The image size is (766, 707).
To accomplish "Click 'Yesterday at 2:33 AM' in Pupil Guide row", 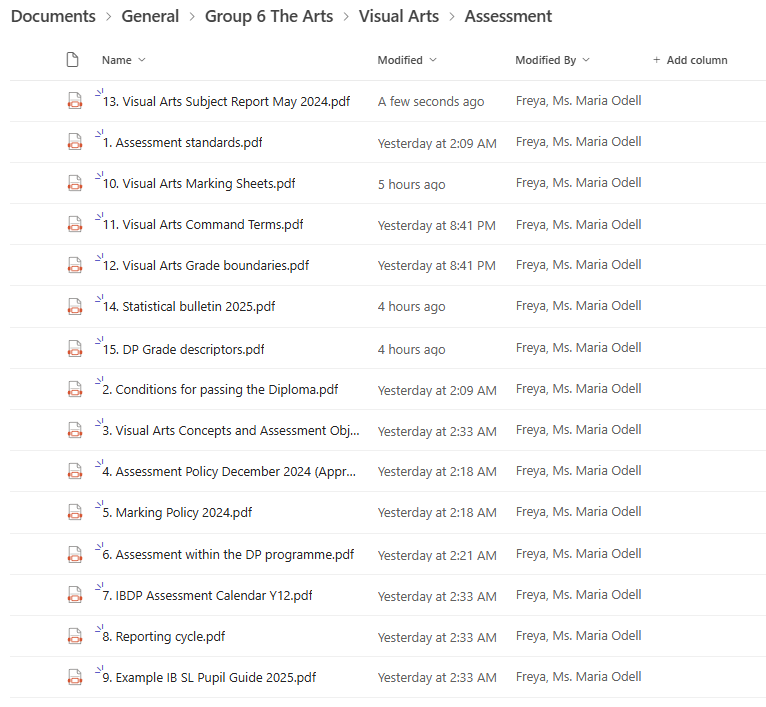I will click(437, 678).
